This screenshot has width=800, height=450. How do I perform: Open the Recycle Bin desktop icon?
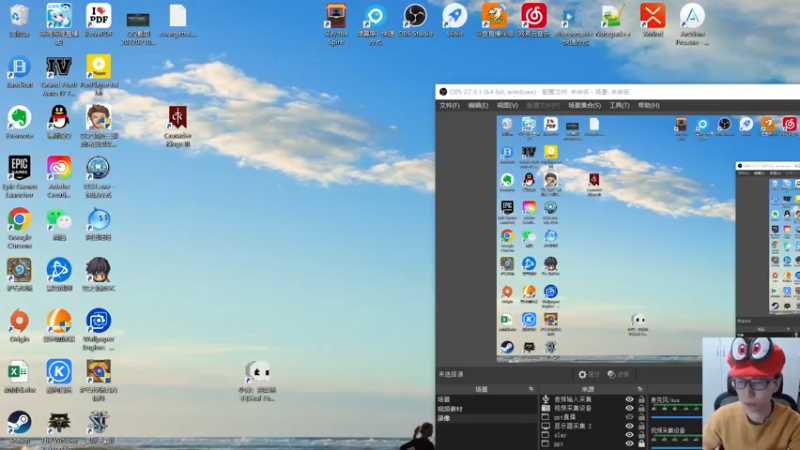click(x=19, y=20)
